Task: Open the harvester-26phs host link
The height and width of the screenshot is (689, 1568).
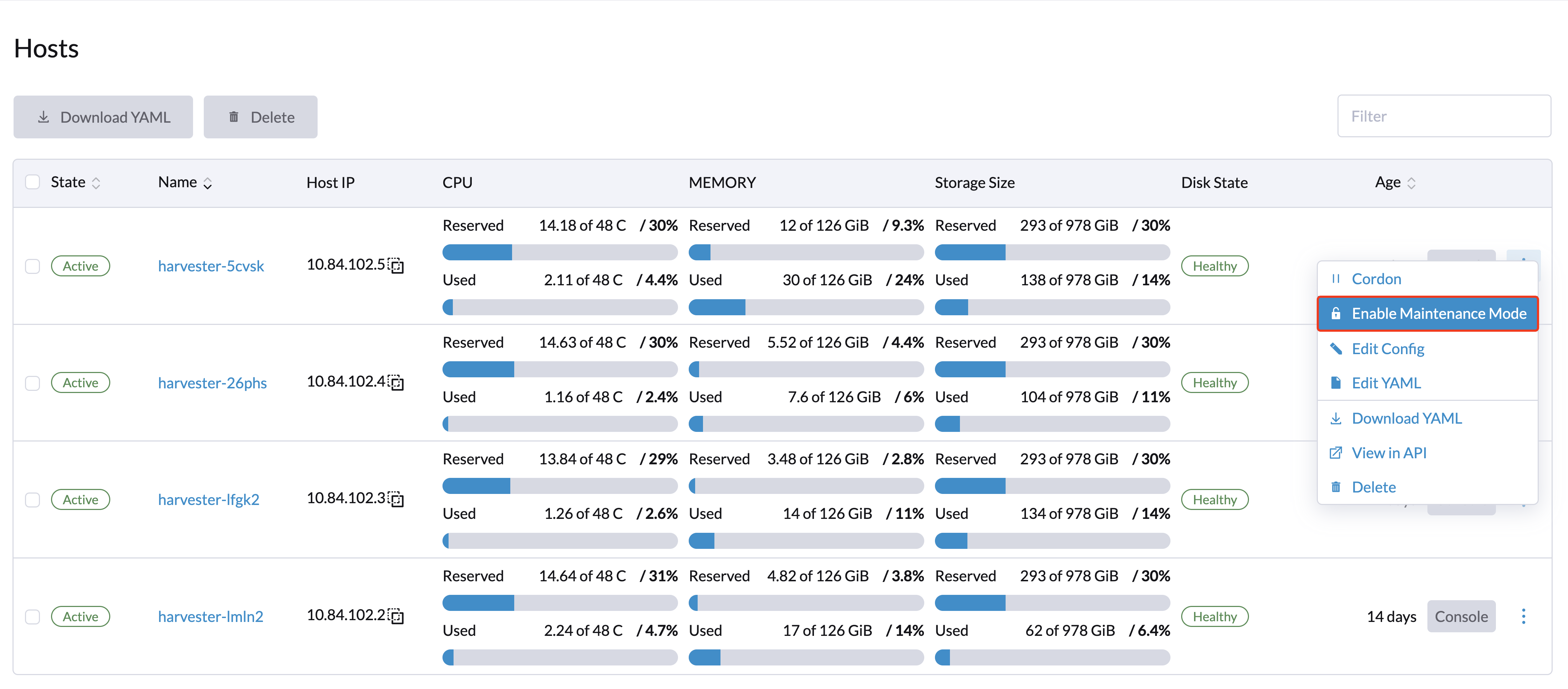Action: (212, 383)
